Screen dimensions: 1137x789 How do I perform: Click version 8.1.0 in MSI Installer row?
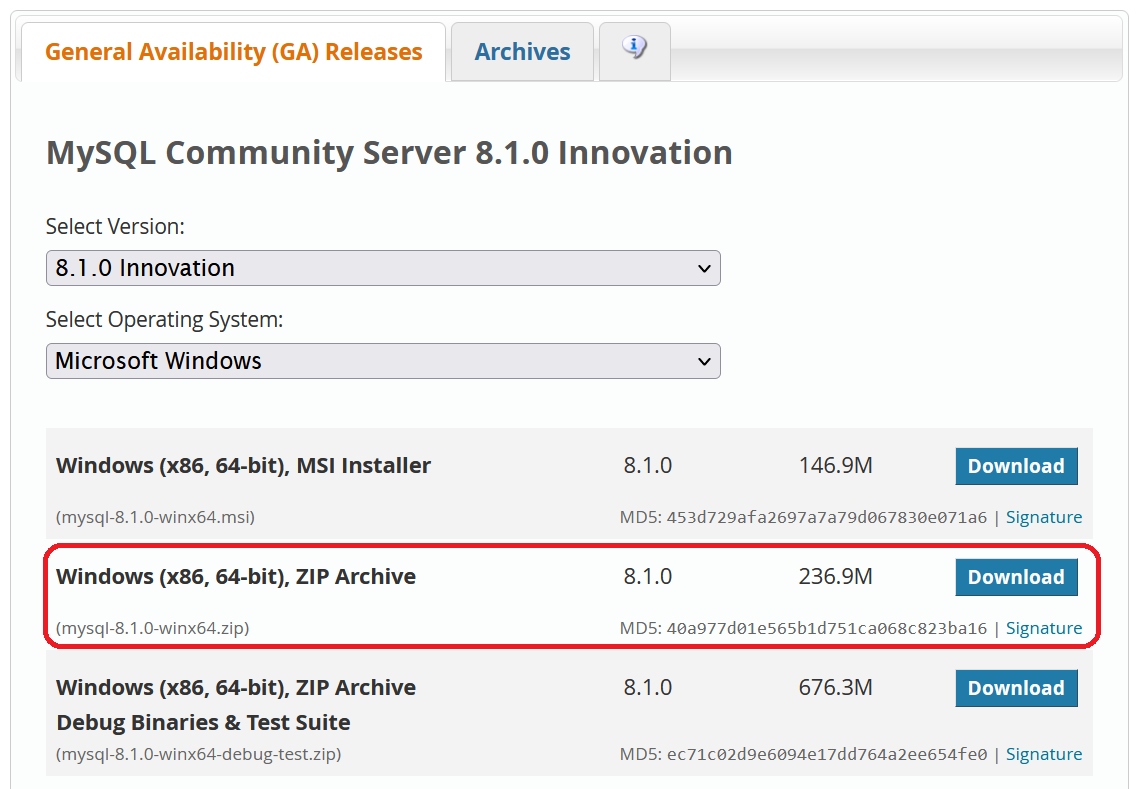coord(648,465)
